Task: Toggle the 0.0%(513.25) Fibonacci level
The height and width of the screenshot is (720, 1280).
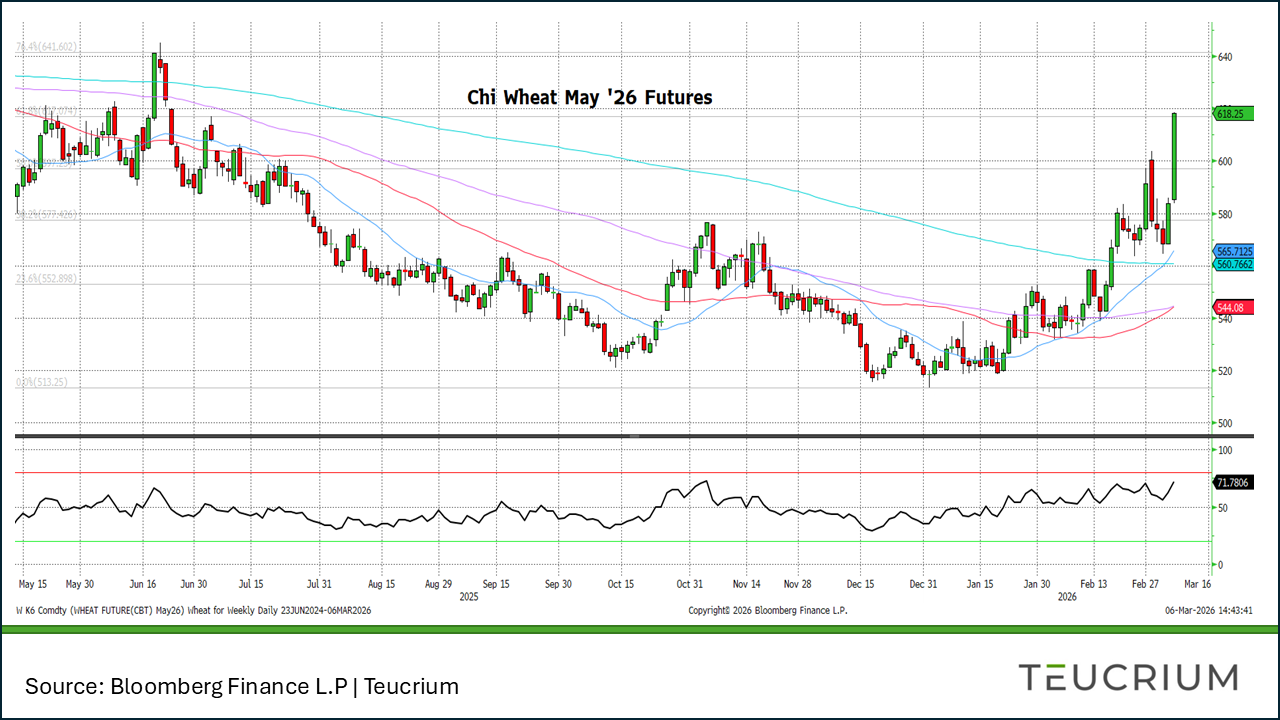Action: 40,381
